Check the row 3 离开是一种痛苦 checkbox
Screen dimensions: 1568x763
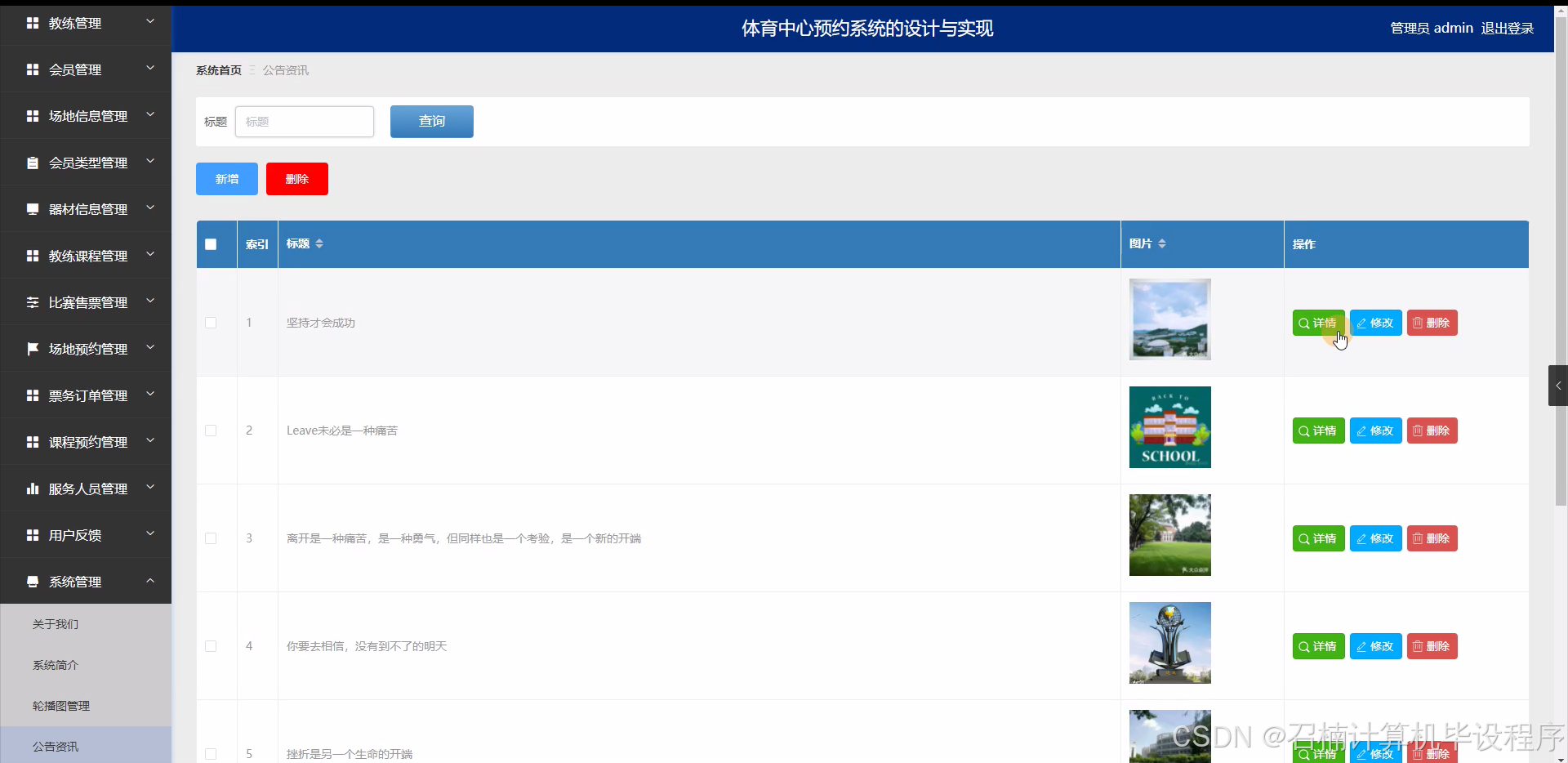pos(211,538)
